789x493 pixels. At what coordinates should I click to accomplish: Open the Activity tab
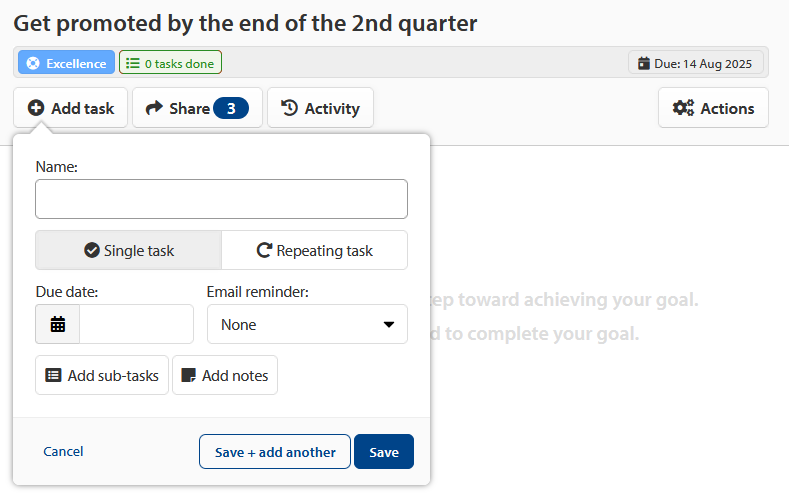(321, 108)
